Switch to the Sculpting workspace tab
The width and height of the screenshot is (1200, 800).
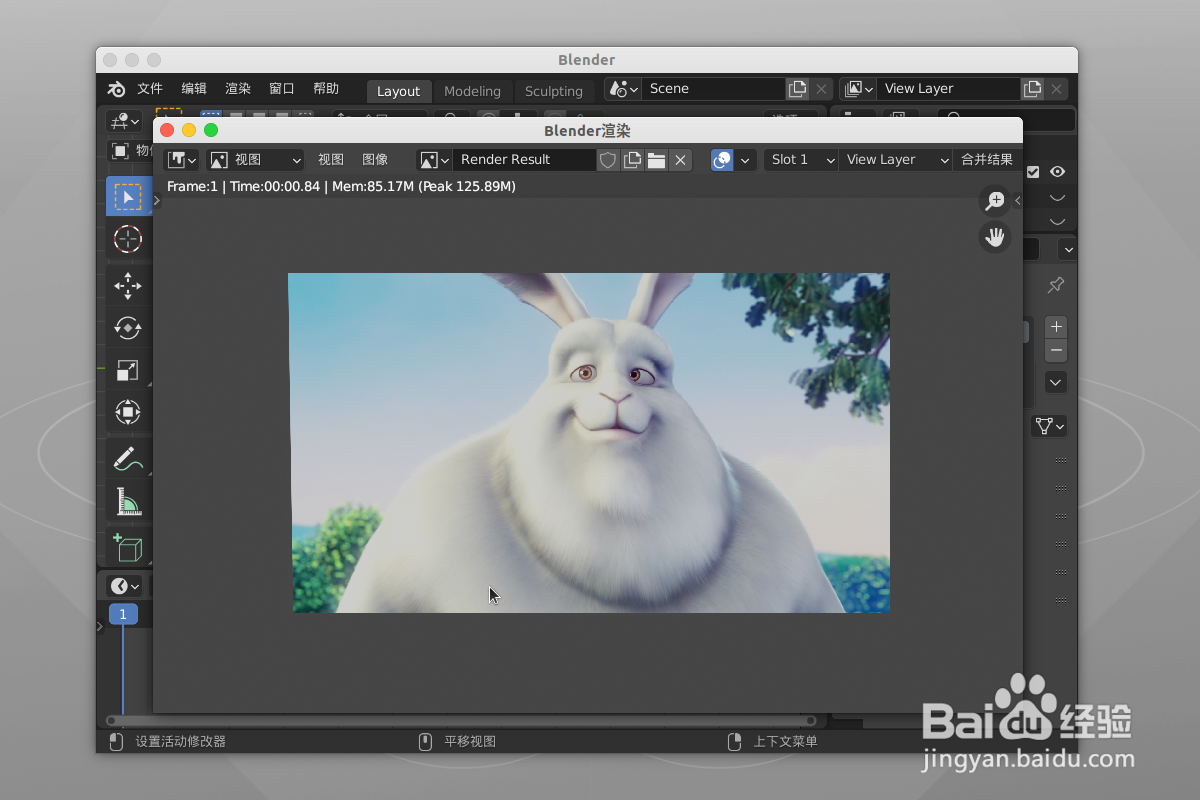(554, 91)
